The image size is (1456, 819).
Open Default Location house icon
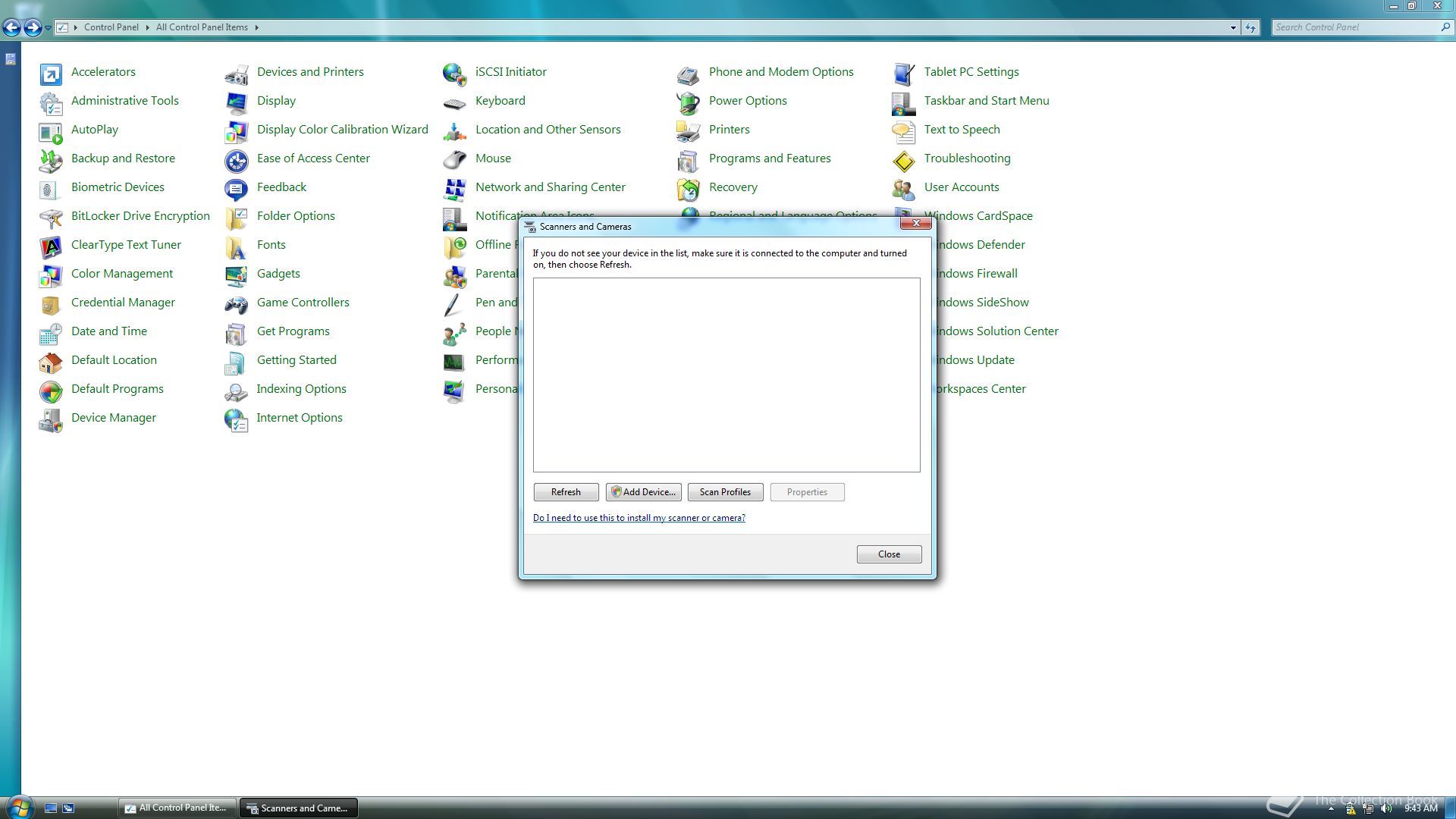51,362
